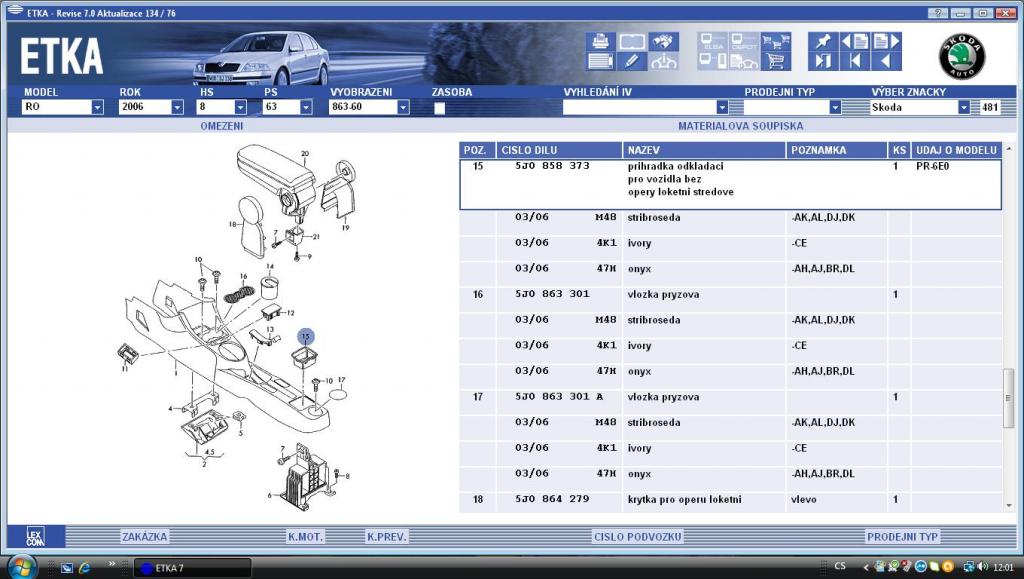1024x579 pixels.
Task: Click the K.PREV. footer button
Action: [x=387, y=537]
